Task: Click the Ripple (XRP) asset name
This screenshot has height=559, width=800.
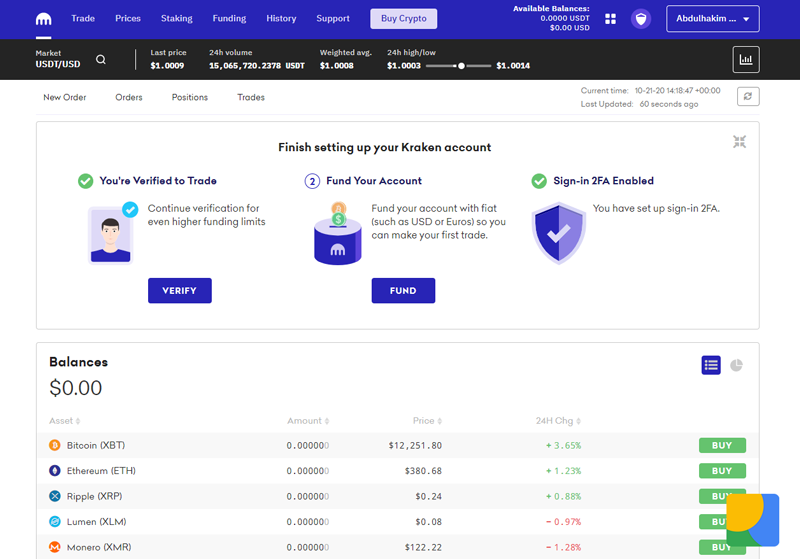Action: (x=94, y=496)
